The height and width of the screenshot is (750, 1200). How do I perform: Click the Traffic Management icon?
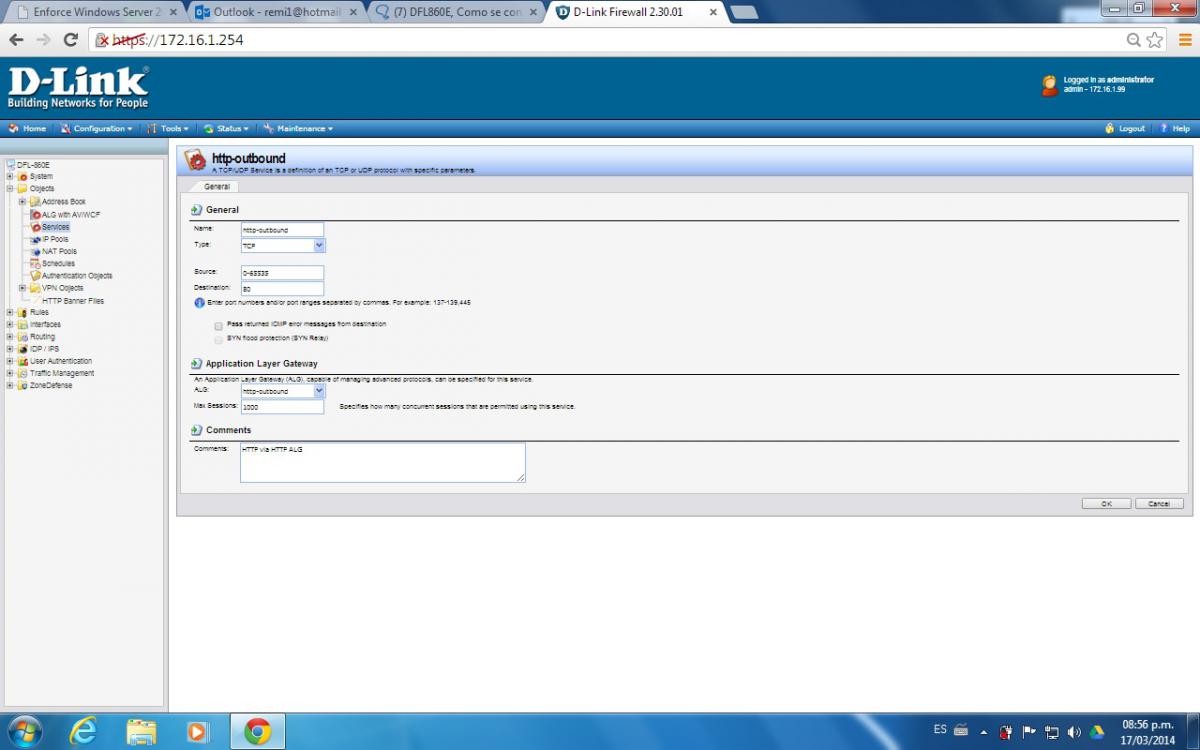[x=23, y=373]
